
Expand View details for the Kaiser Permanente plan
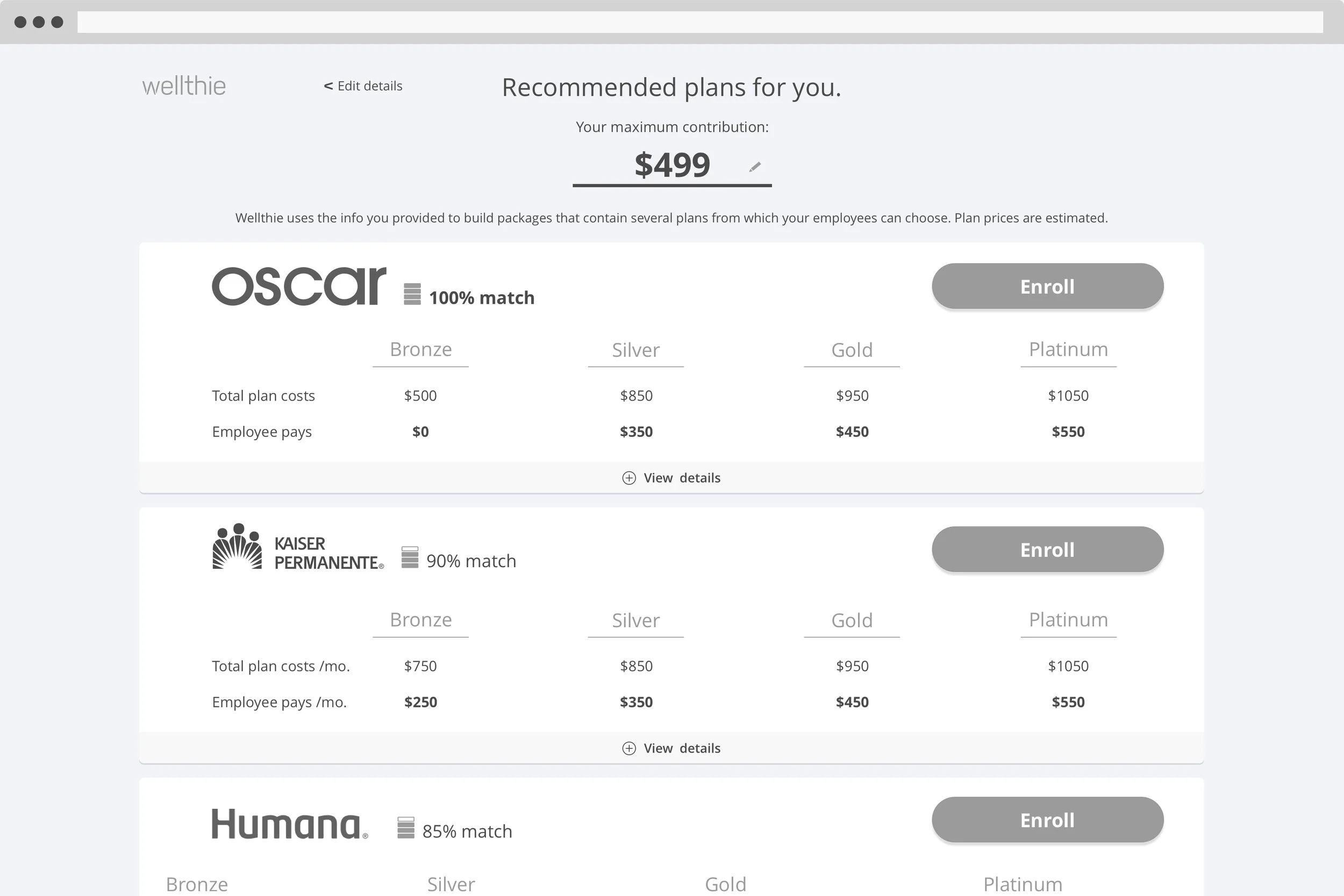click(671, 748)
